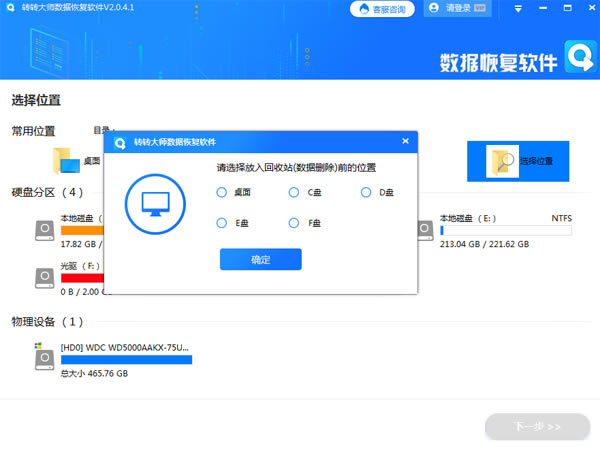Click the 选择位置 page heading
This screenshot has height=452, width=600.
(36, 100)
